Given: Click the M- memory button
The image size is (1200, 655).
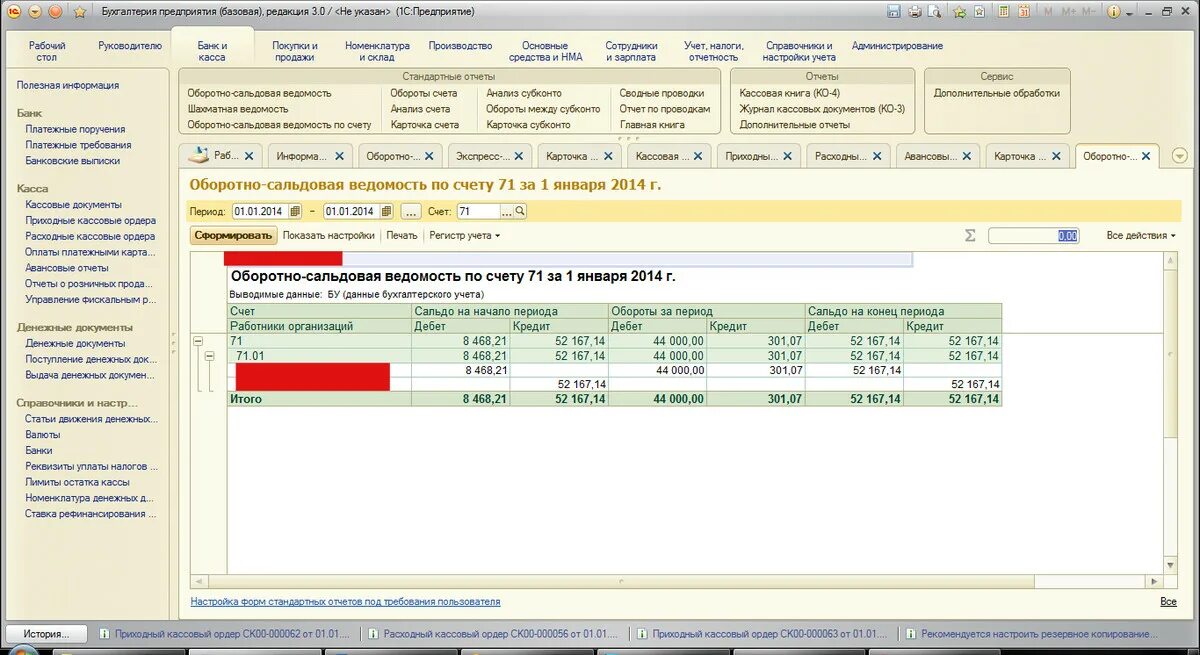Looking at the screenshot, I should pyautogui.click(x=1088, y=12).
